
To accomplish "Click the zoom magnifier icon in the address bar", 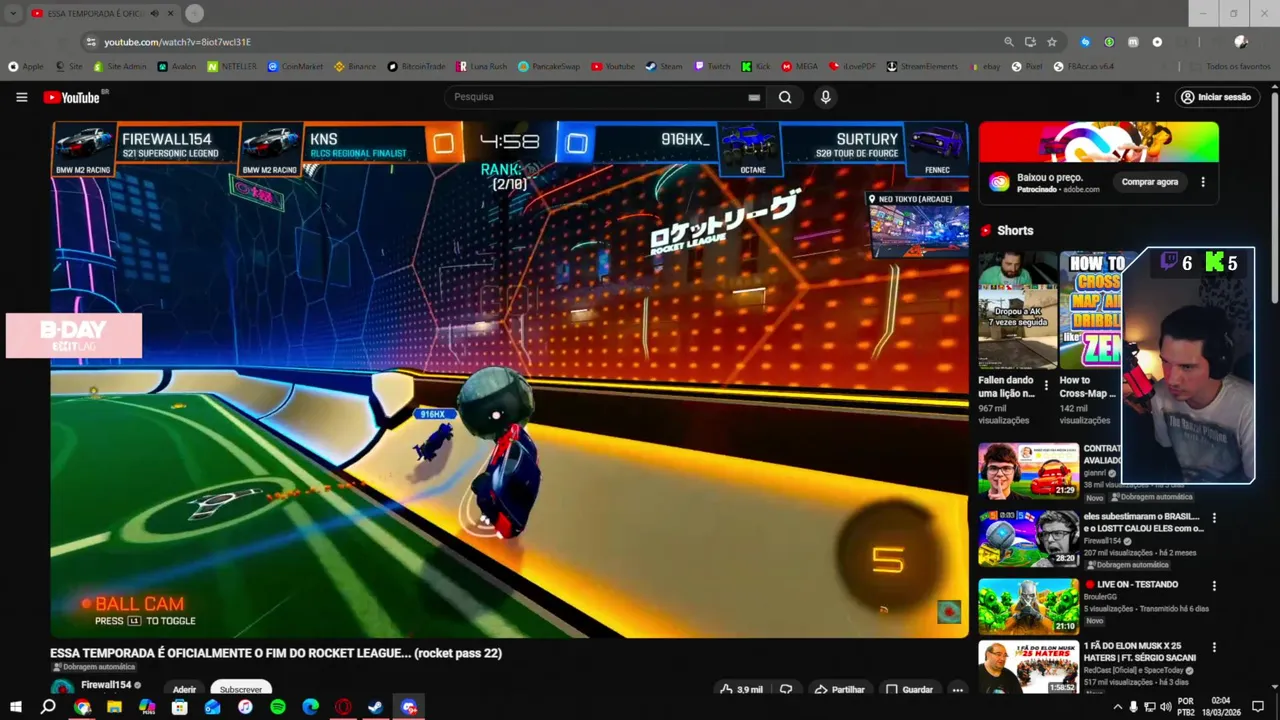I will click(x=1008, y=42).
